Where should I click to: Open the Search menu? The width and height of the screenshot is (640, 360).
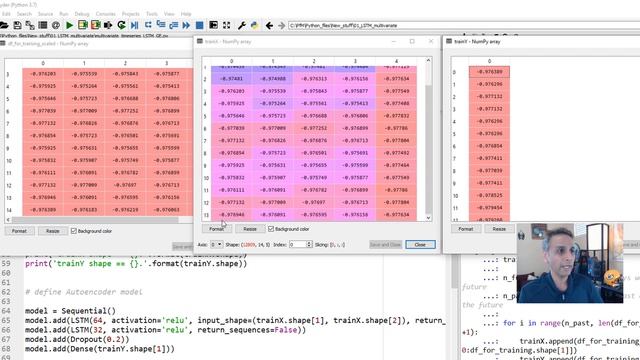coord(24,14)
